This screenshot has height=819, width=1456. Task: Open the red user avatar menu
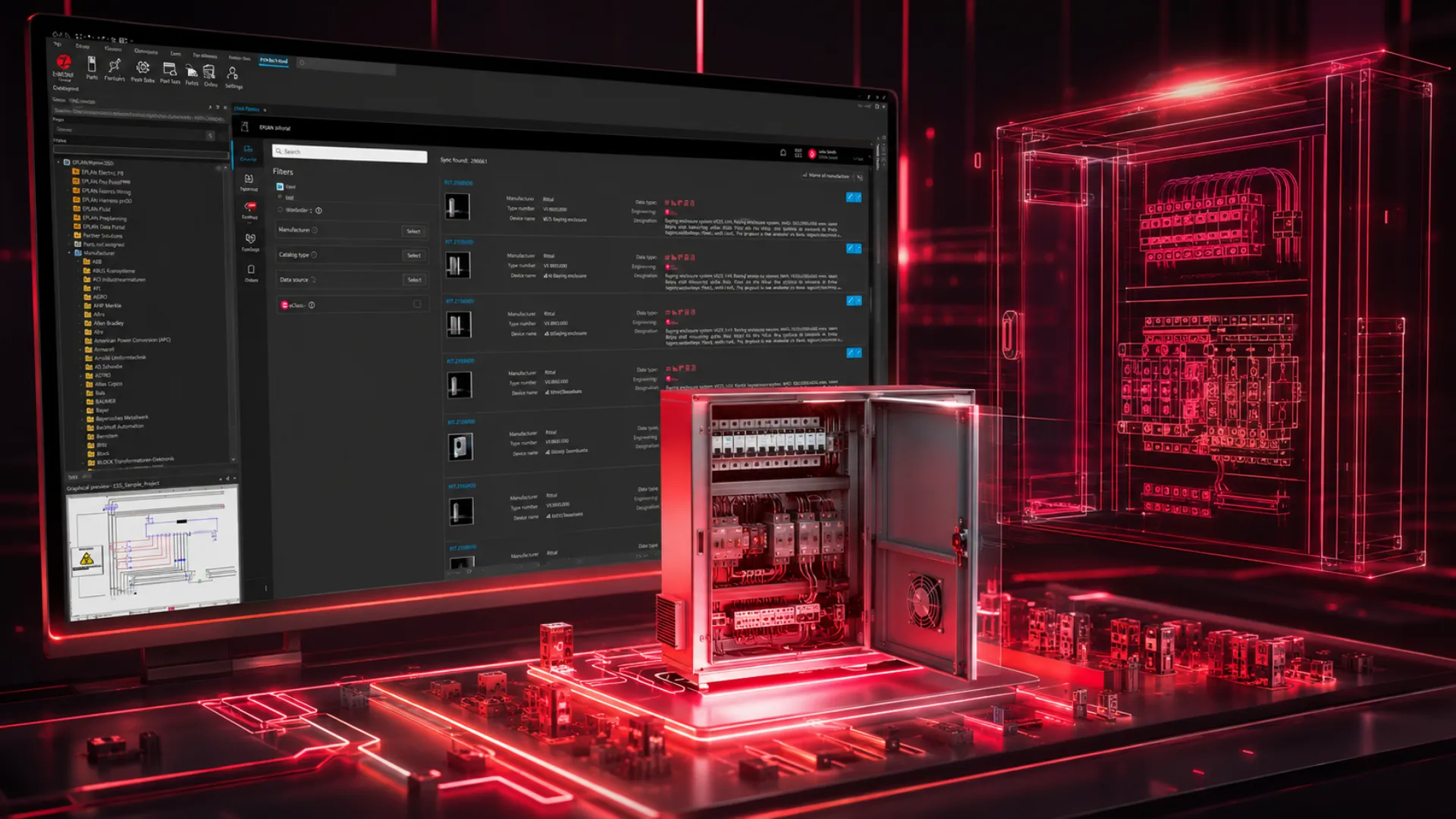812,154
